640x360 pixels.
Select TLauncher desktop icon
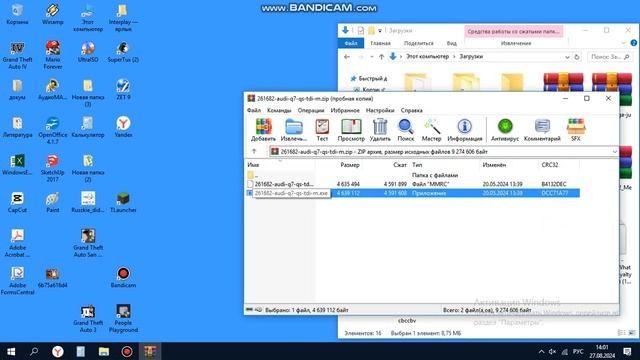(x=123, y=202)
